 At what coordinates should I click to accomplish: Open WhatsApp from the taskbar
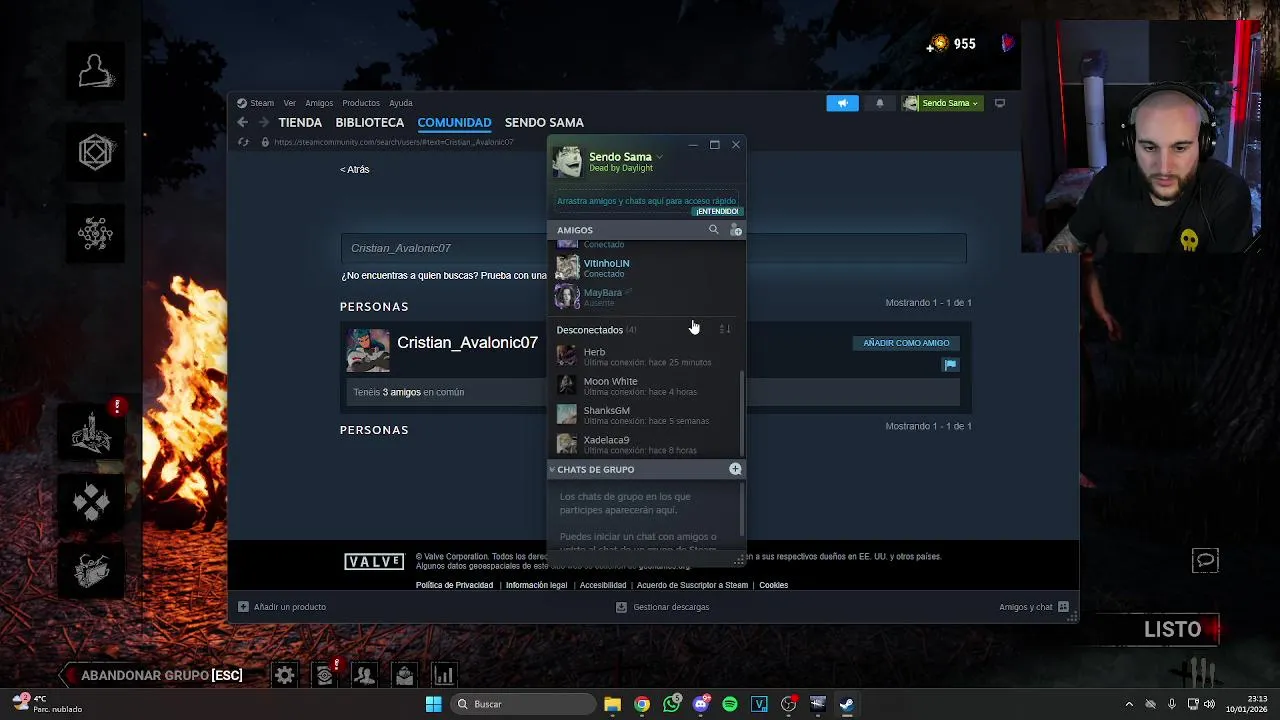[x=671, y=704]
